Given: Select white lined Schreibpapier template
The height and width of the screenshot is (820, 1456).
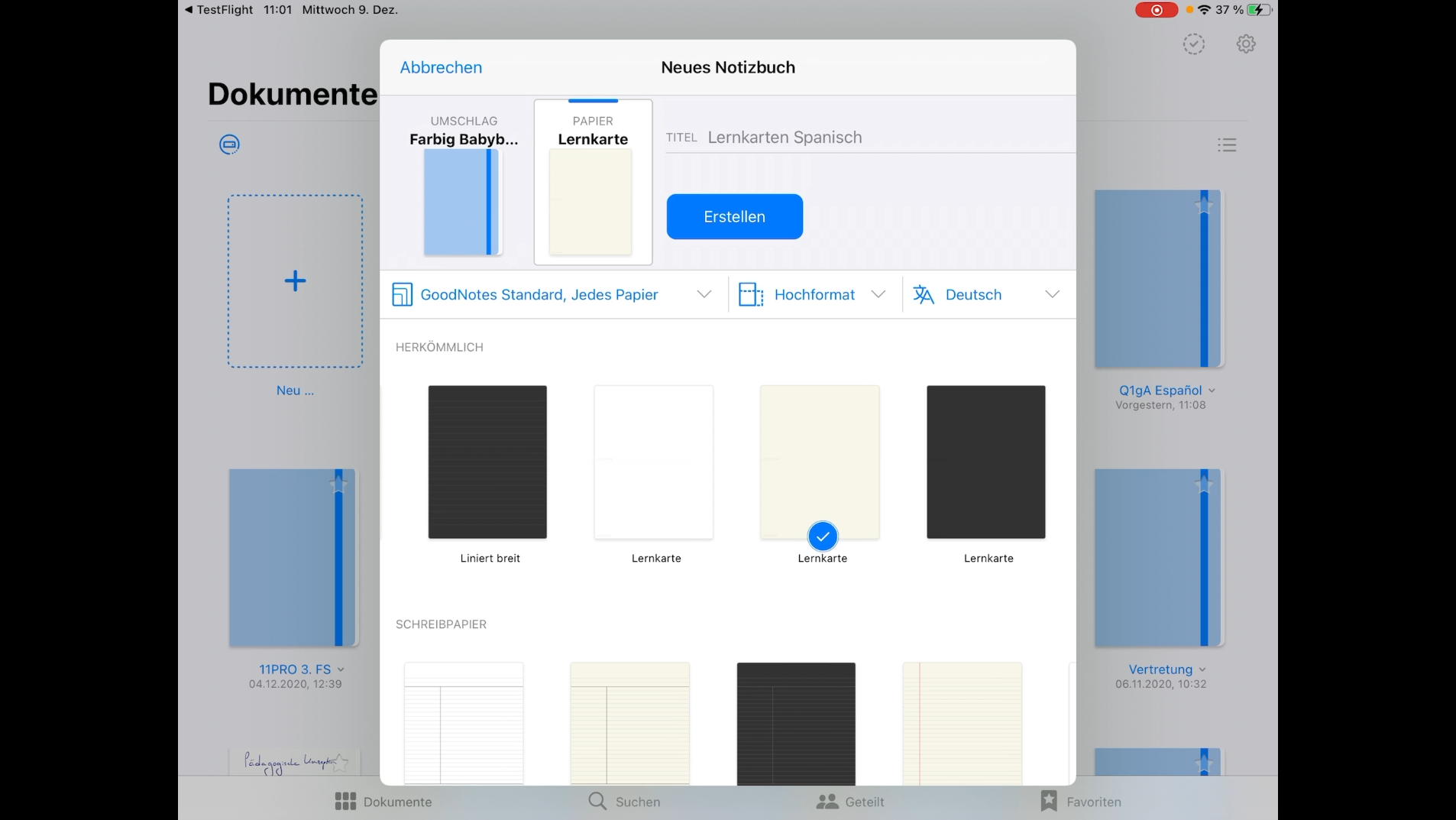Looking at the screenshot, I should click(x=464, y=723).
